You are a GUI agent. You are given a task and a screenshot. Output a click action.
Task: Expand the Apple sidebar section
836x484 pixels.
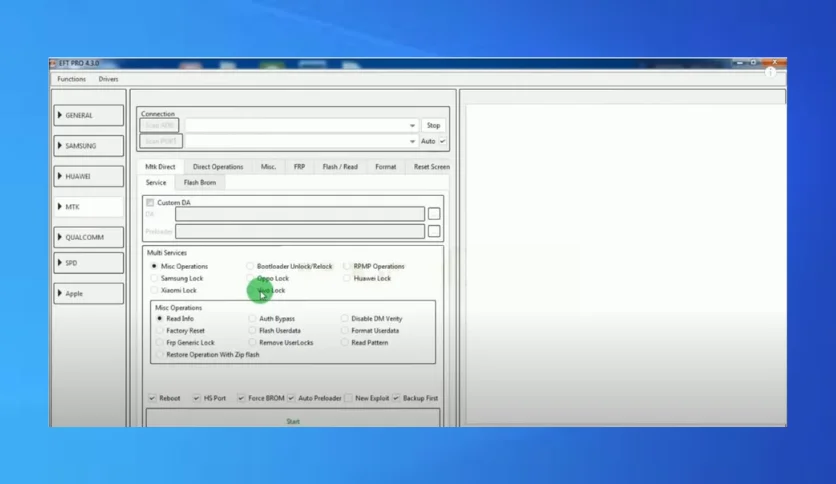[x=89, y=293]
